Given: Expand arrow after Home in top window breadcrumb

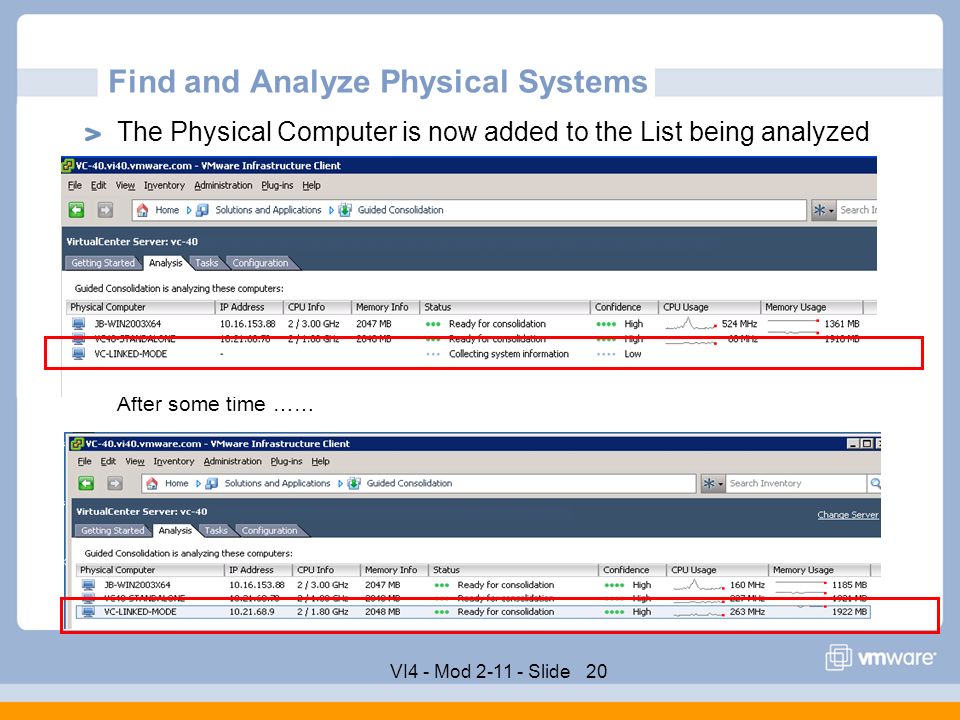Looking at the screenshot, I should [189, 210].
